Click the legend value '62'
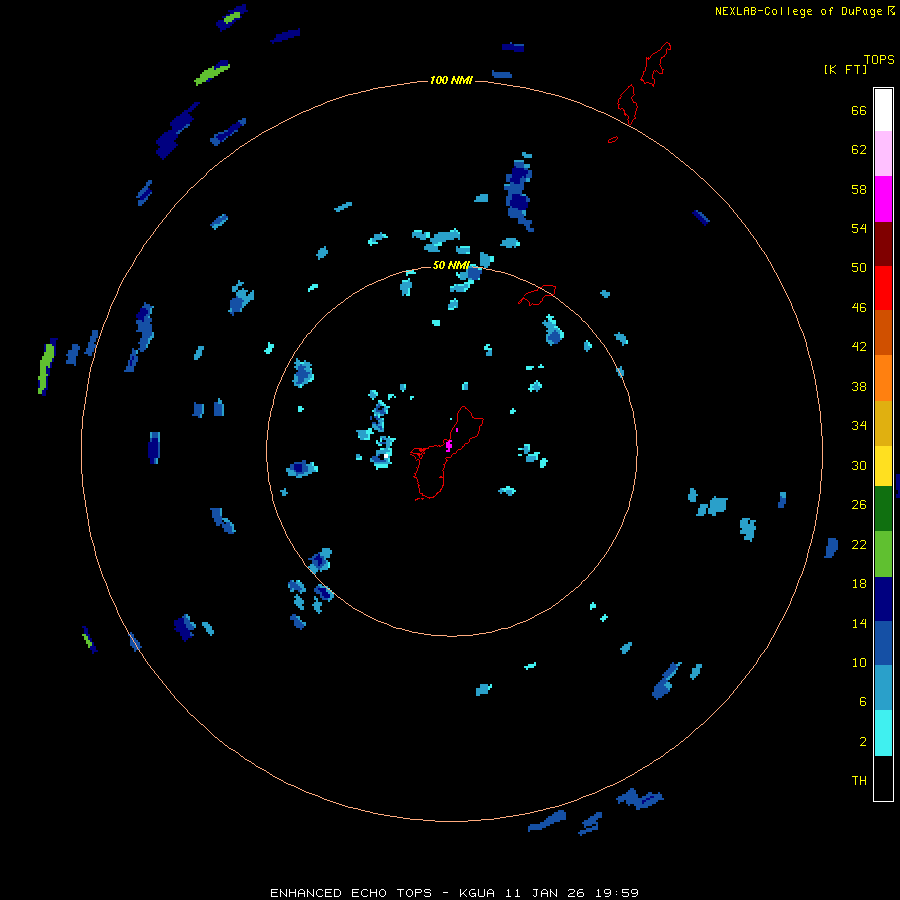Screen dimensions: 900x900 (x=859, y=150)
